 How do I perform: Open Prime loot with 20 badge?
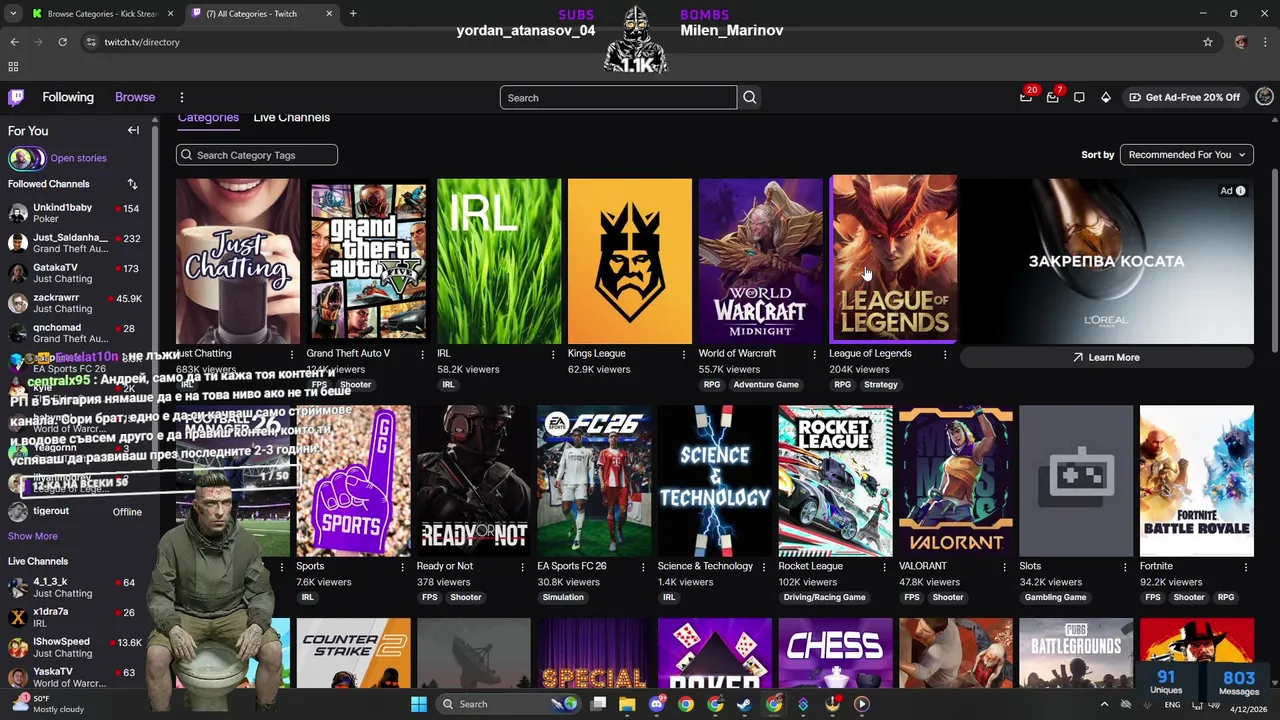tap(1026, 97)
